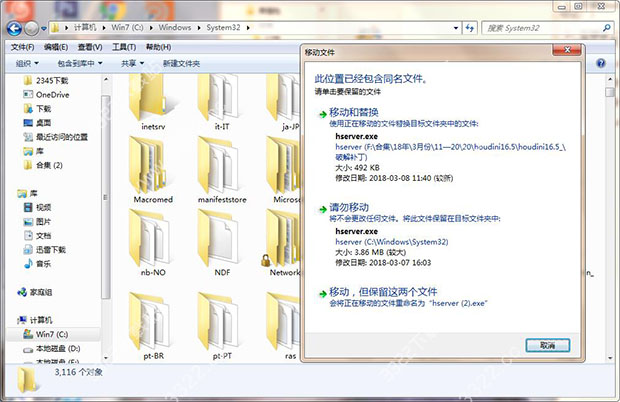Viewport: 620px width, 402px height.
Task: Select 视频 library
Action: pyautogui.click(x=38, y=208)
